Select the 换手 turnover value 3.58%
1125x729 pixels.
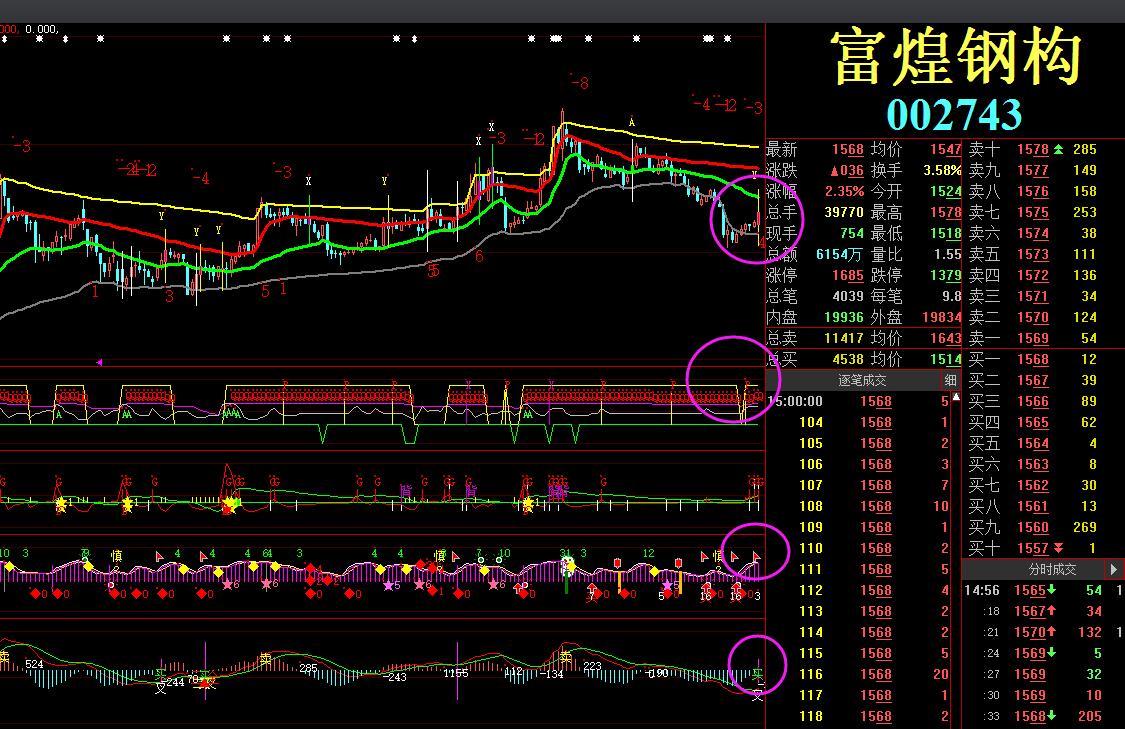pyautogui.click(x=942, y=171)
